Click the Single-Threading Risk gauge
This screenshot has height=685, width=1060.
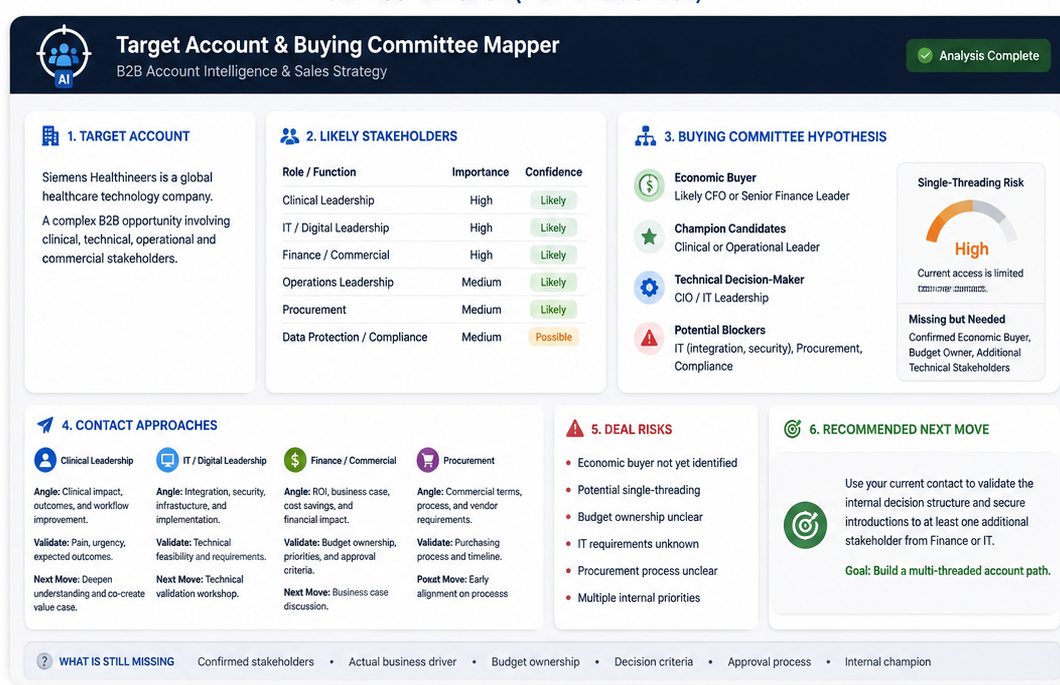tap(971, 221)
